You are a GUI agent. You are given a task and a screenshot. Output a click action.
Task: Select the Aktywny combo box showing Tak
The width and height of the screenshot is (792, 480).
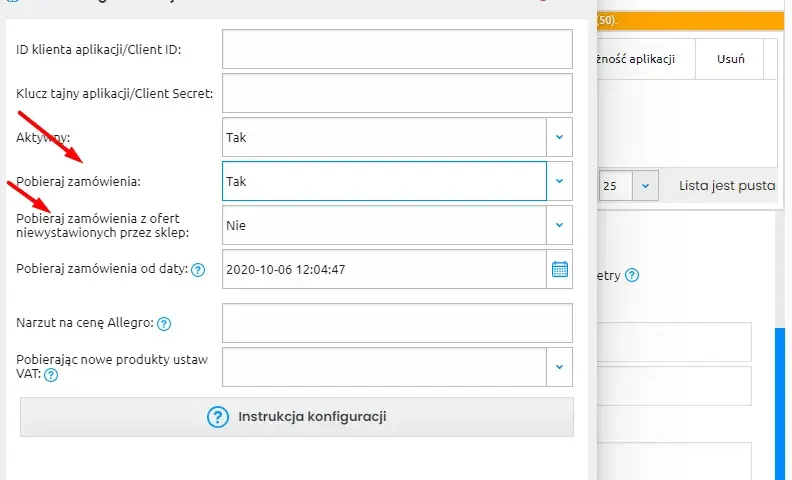tap(384, 137)
